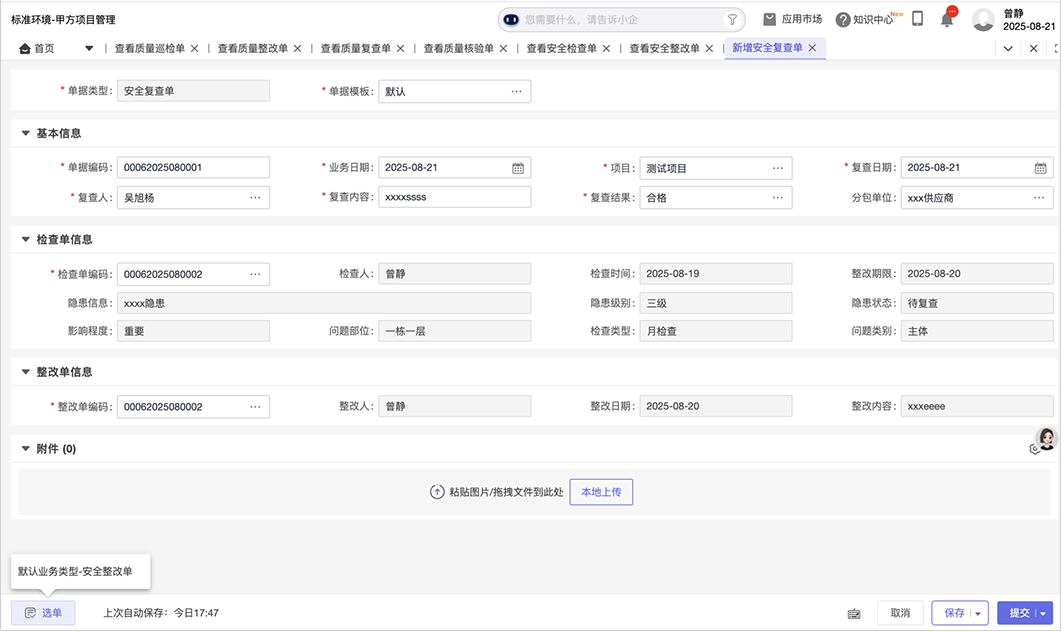1062x632 pixels.
Task: Collapse the 基本信息 section
Action: 26,133
